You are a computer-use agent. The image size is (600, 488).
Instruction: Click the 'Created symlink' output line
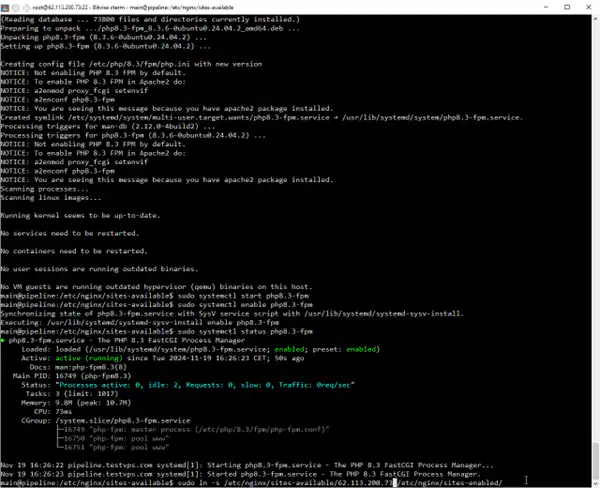coord(200,117)
